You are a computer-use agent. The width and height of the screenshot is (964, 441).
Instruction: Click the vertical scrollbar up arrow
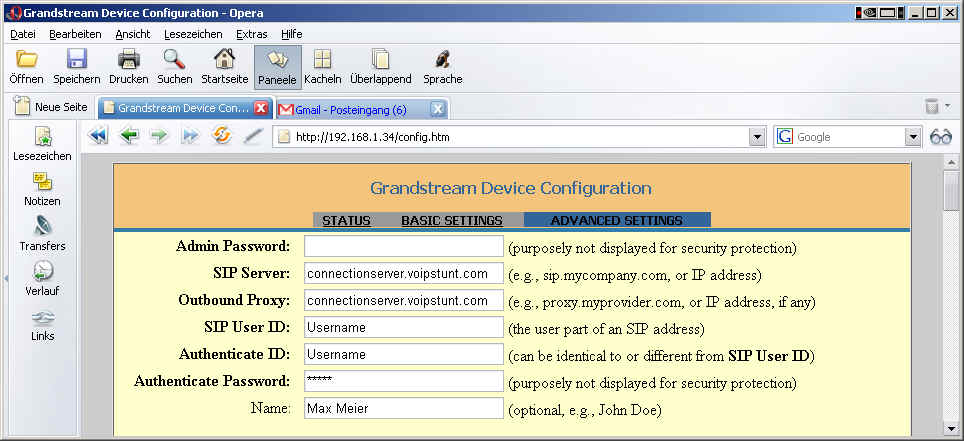[x=951, y=162]
